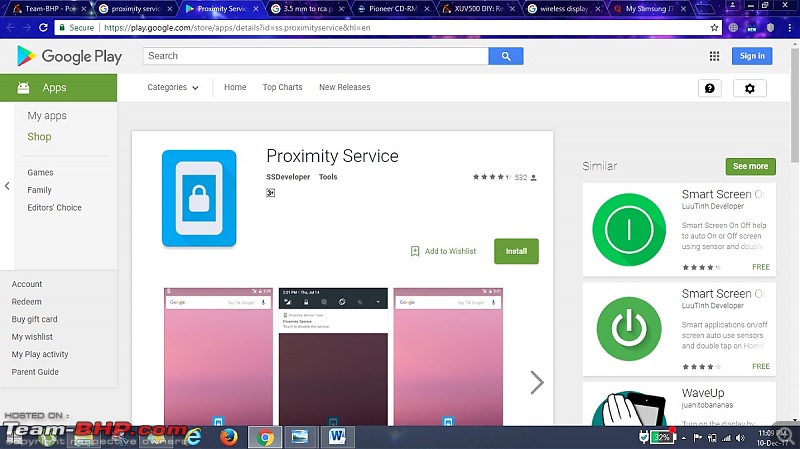800x449 pixels.
Task: Go to Home in Play navigation
Action: click(x=235, y=87)
